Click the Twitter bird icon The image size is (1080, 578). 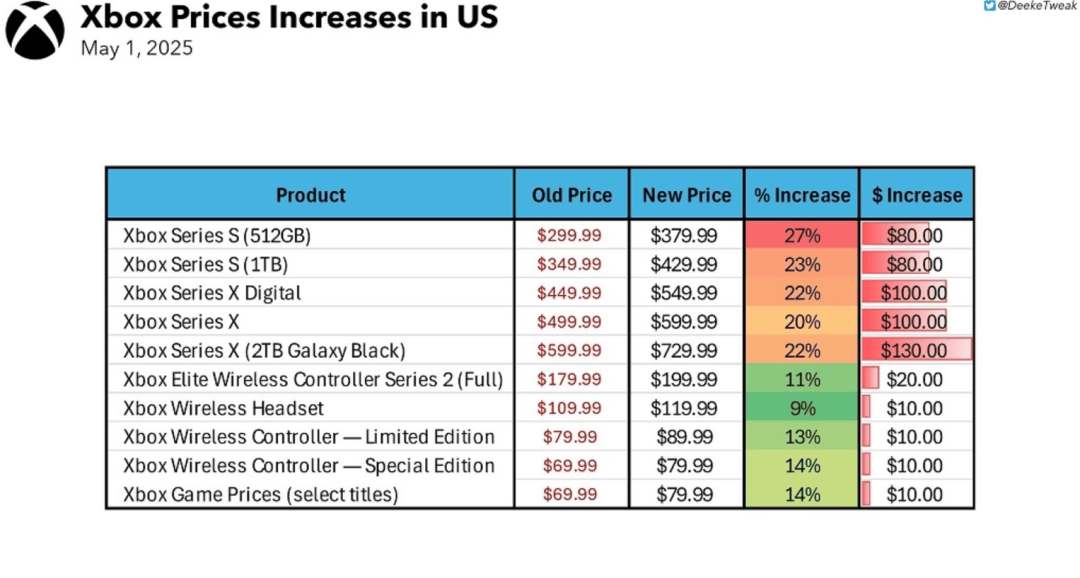pyautogui.click(x=990, y=6)
